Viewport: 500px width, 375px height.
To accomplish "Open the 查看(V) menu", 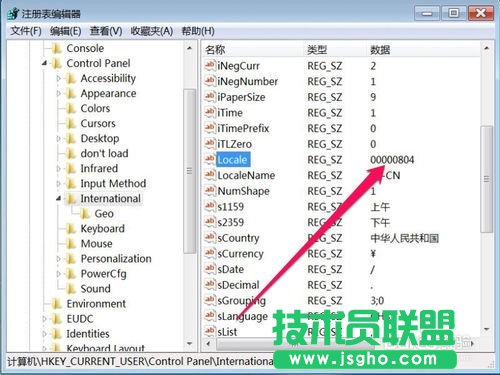I will pyautogui.click(x=106, y=31).
